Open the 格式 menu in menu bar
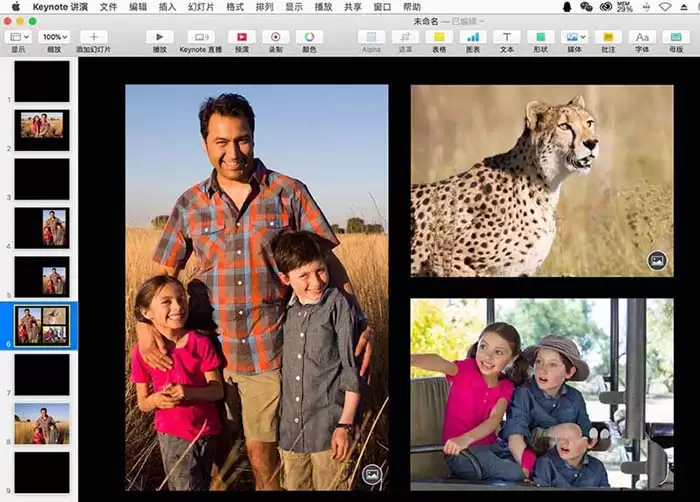Viewport: 700px width, 502px height. (234, 7)
